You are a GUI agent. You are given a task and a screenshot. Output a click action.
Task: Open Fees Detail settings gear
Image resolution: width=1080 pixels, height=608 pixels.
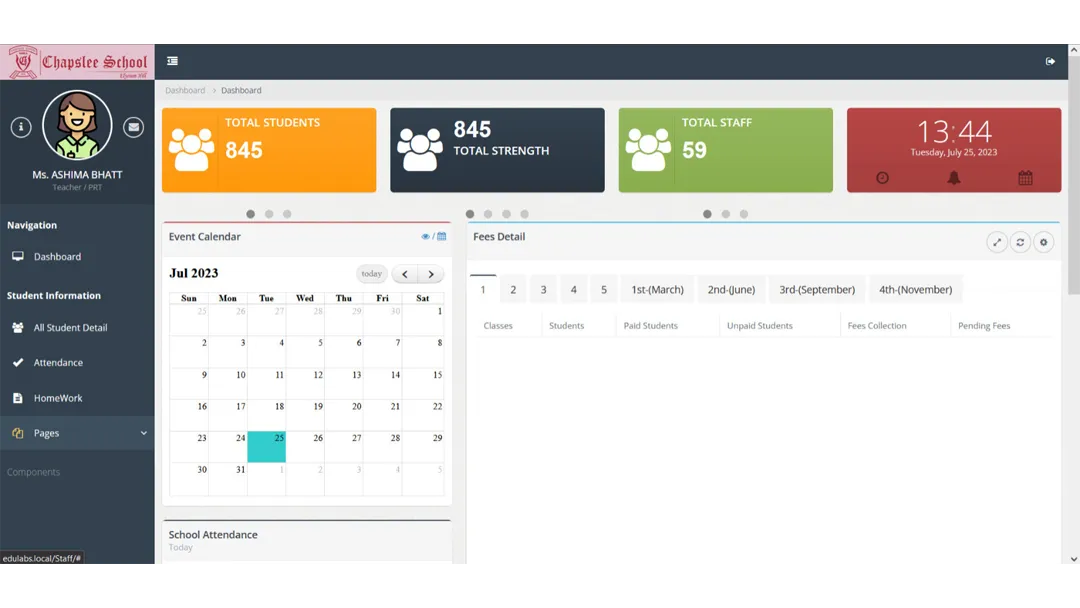[x=1043, y=242]
